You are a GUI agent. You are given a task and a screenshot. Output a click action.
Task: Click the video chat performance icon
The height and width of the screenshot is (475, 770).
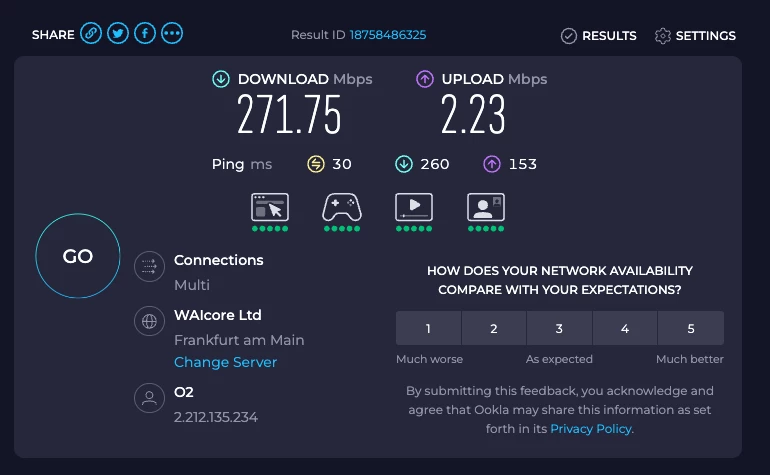click(x=486, y=207)
